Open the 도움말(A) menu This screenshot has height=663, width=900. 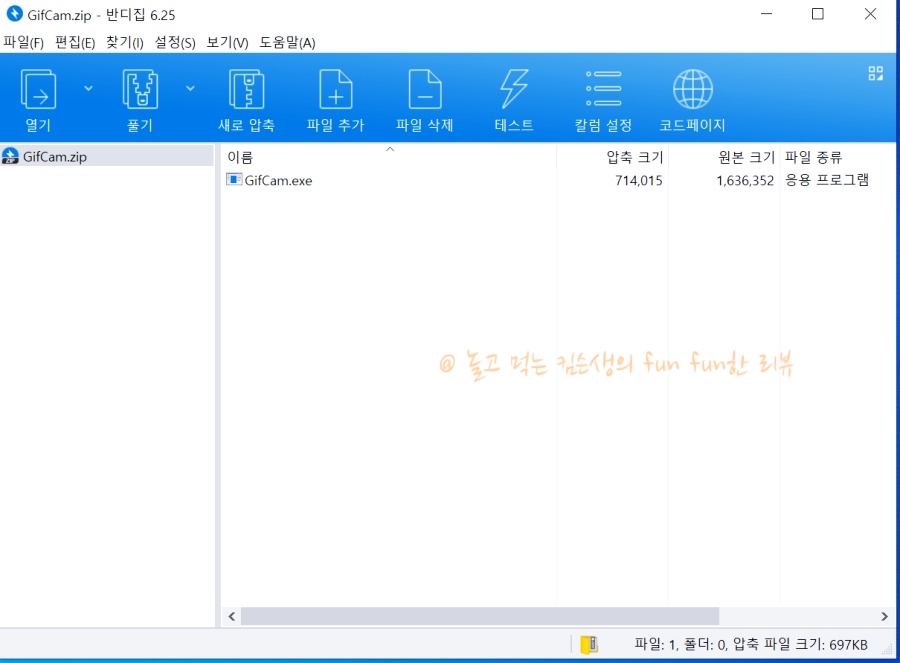[x=287, y=42]
